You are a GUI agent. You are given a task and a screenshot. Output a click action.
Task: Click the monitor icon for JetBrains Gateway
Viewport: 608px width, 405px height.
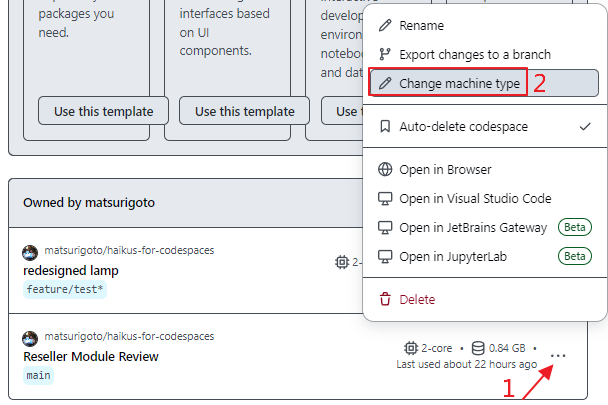click(x=385, y=227)
